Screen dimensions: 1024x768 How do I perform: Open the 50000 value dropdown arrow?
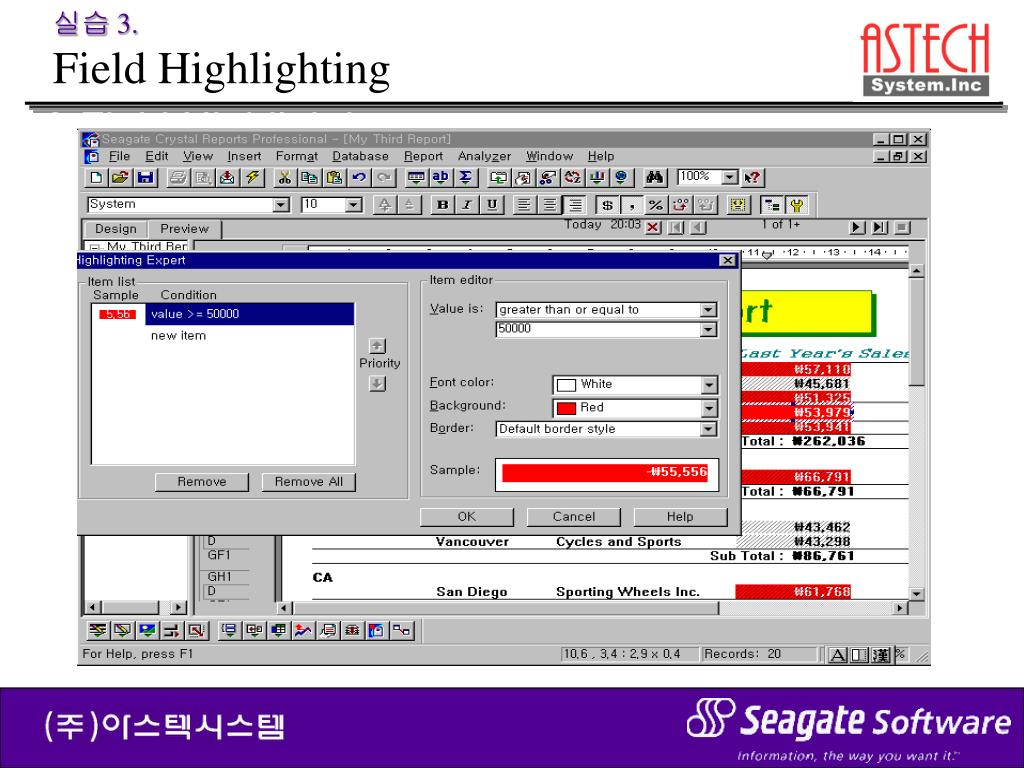coord(708,329)
